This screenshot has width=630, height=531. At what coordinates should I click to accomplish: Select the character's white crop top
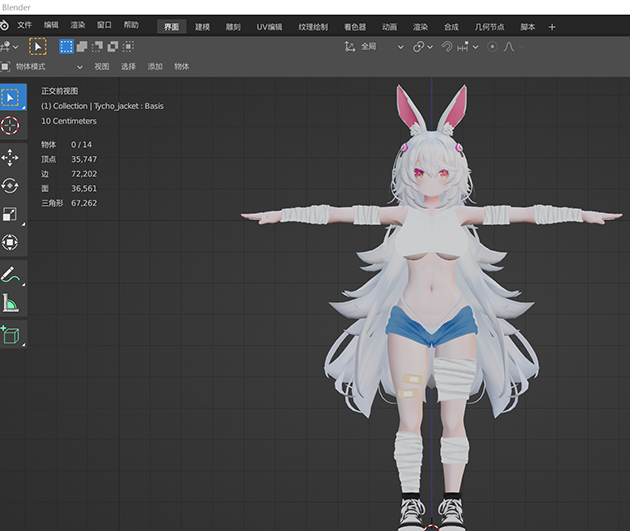pos(432,233)
